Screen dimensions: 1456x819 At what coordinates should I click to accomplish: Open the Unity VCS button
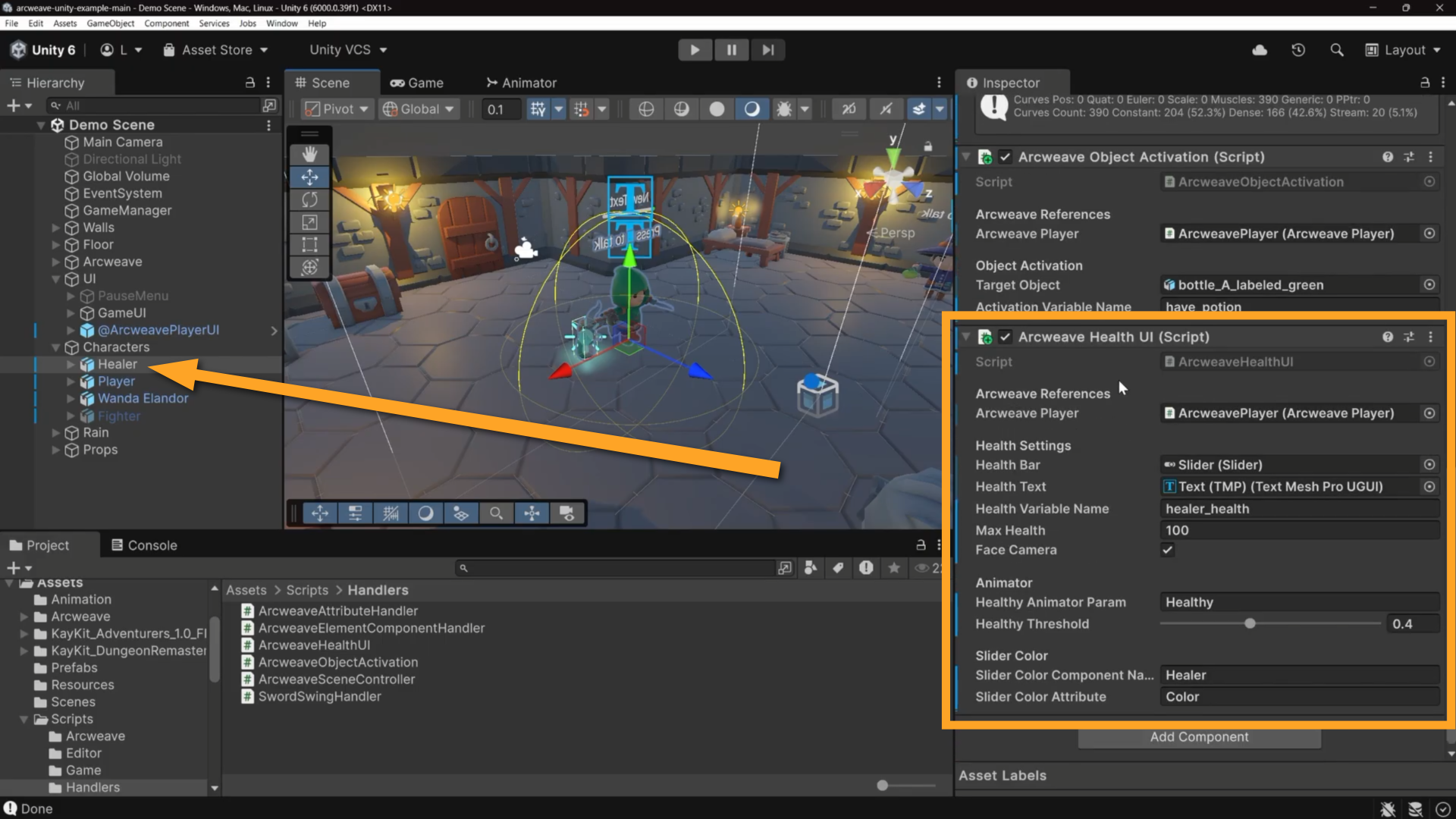348,50
